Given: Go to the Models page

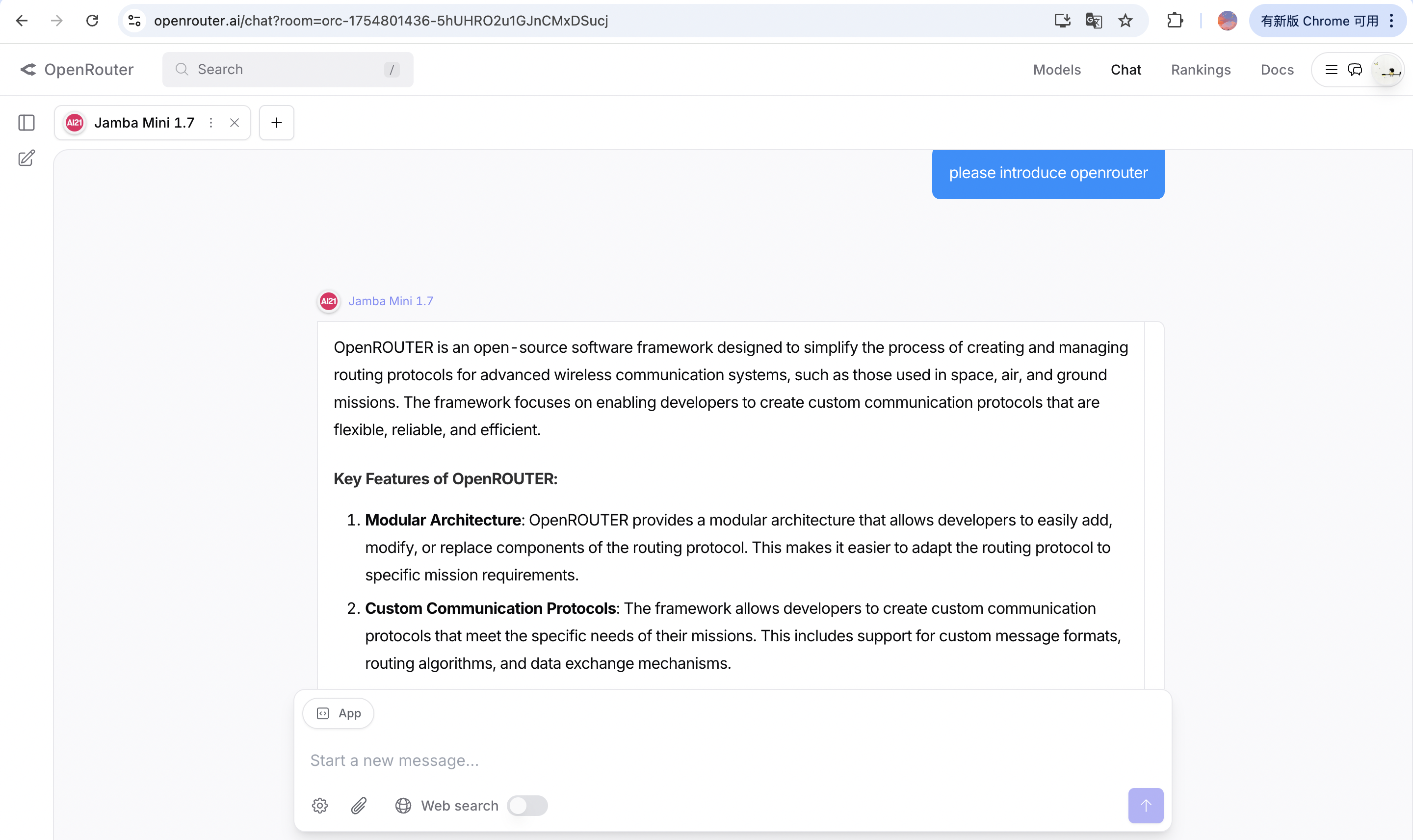Looking at the screenshot, I should click(1056, 70).
